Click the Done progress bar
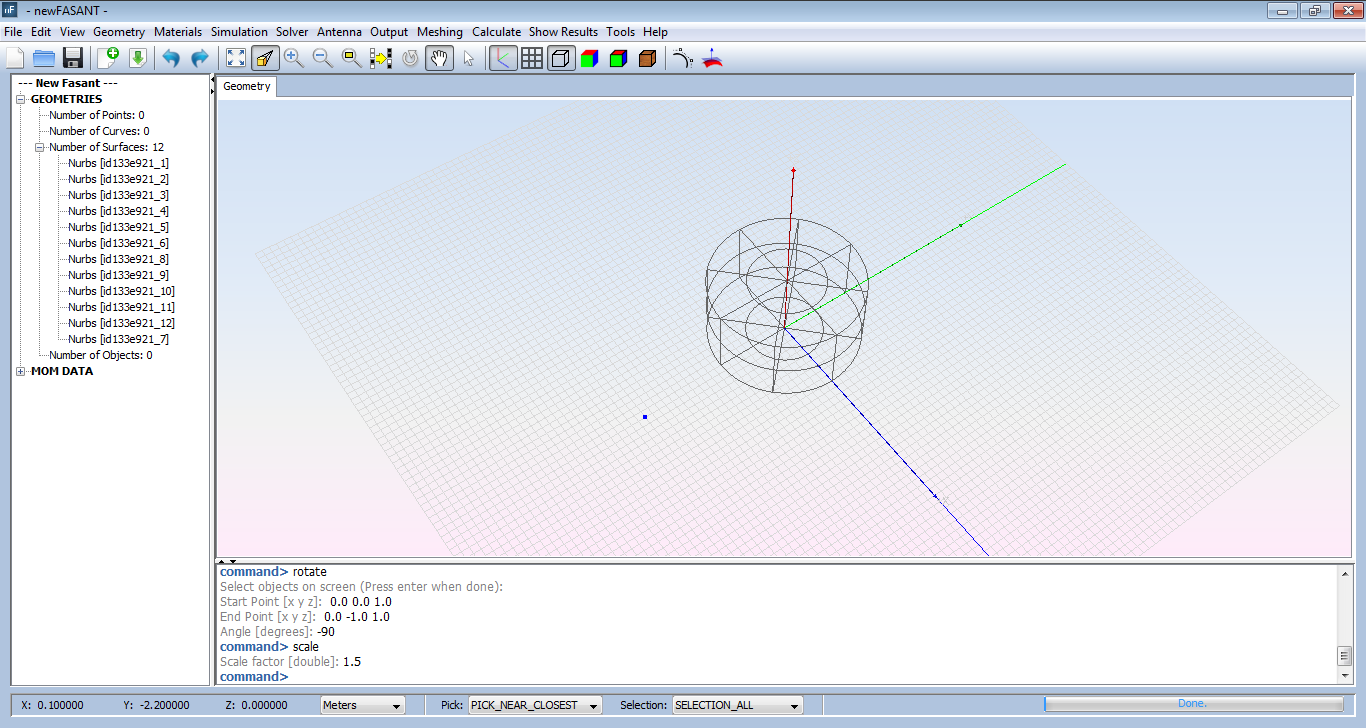The height and width of the screenshot is (728, 1366). [x=1192, y=704]
